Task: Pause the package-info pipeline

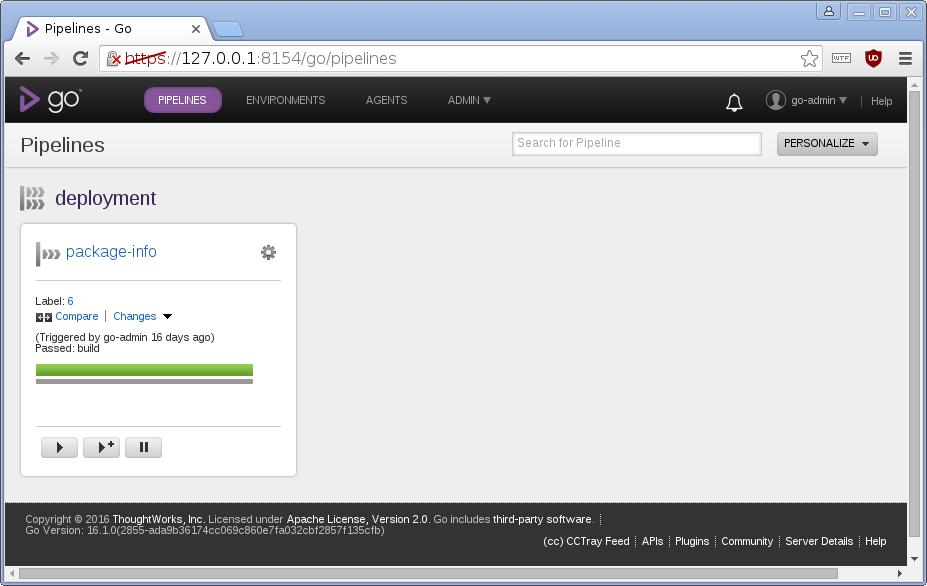Action: (x=144, y=447)
